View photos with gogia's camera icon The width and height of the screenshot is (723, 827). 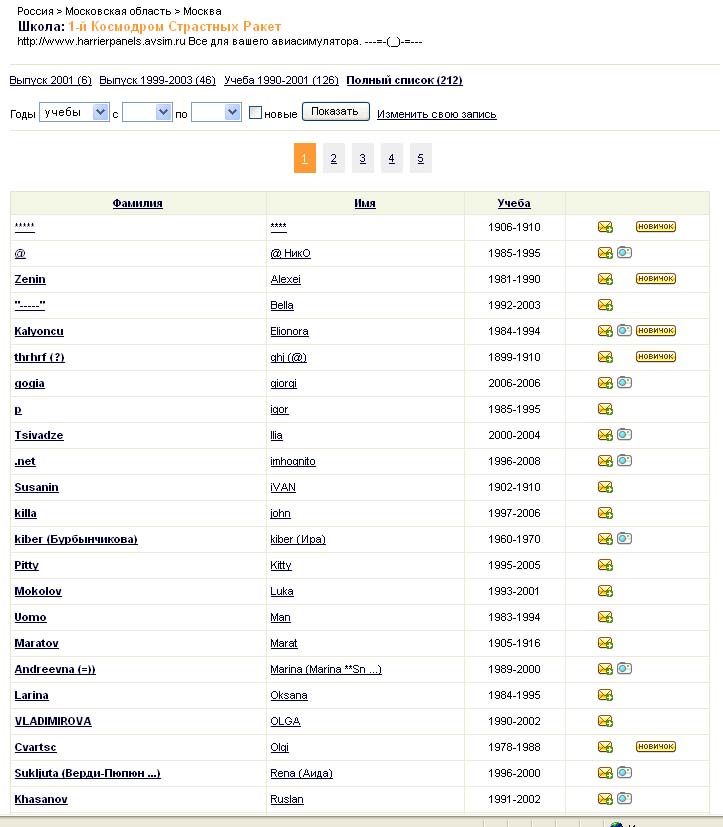(x=624, y=383)
